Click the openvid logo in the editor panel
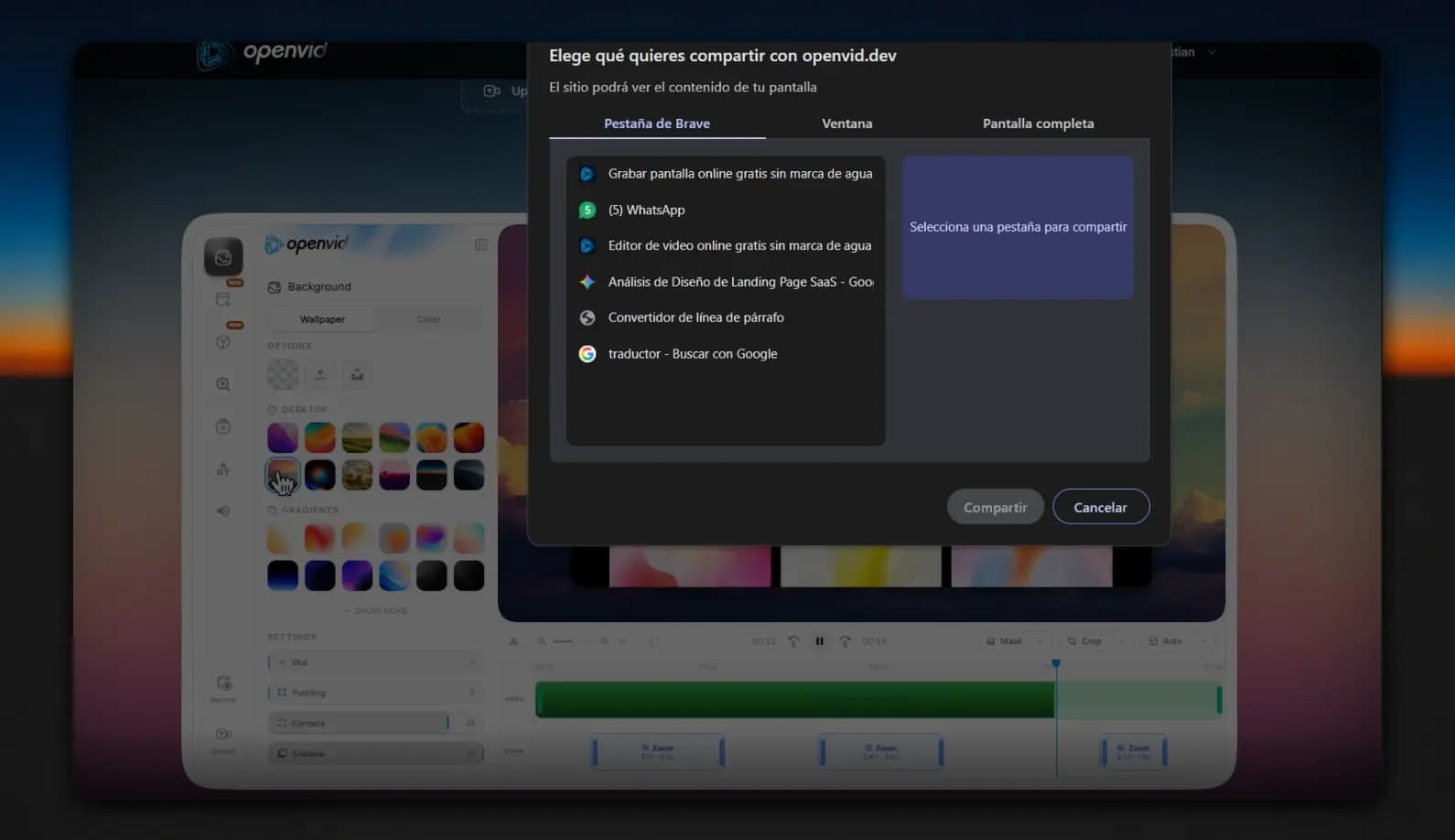Screen dimensions: 1455x840 click(x=307, y=244)
